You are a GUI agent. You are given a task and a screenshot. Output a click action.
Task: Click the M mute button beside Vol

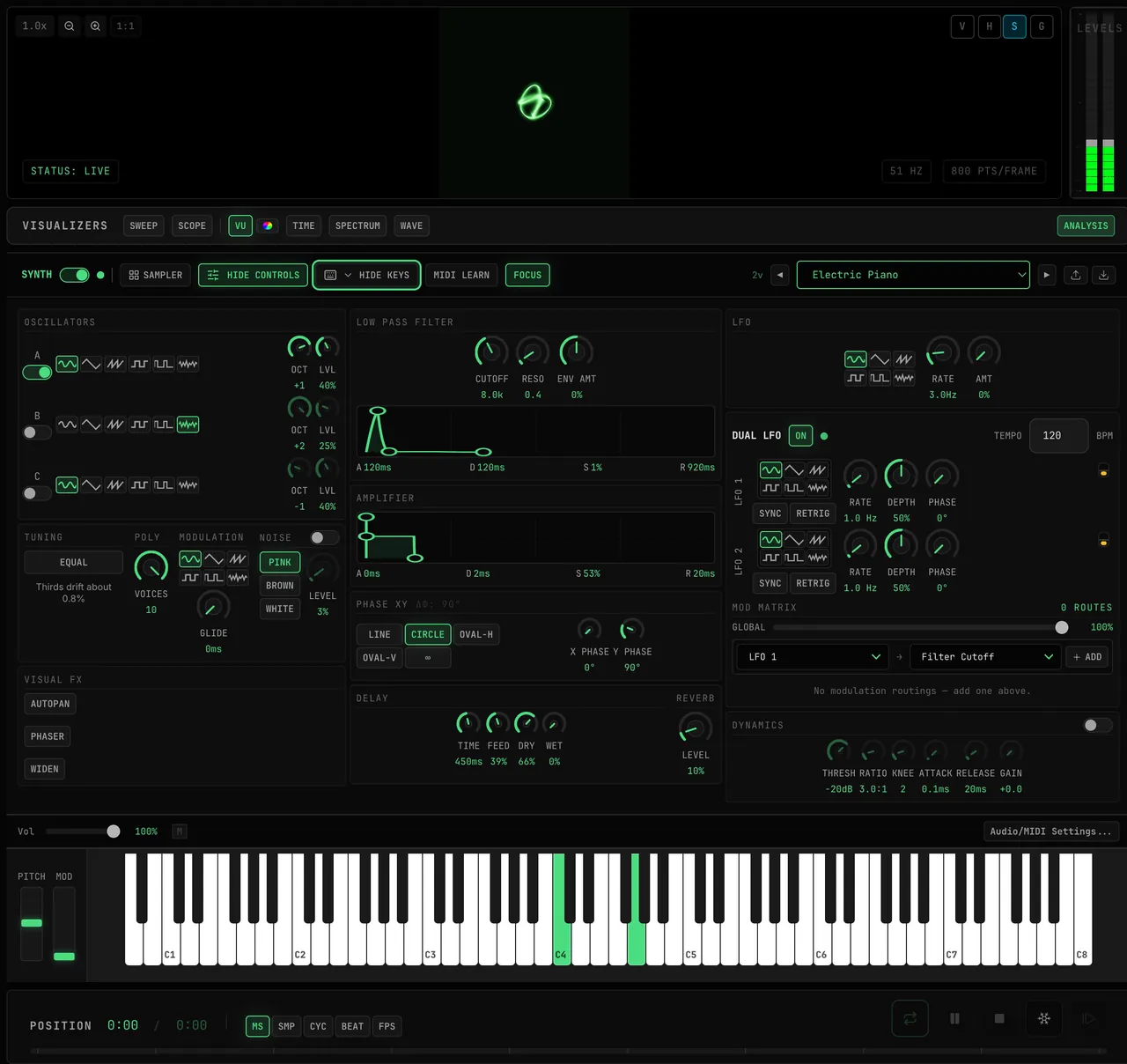180,831
